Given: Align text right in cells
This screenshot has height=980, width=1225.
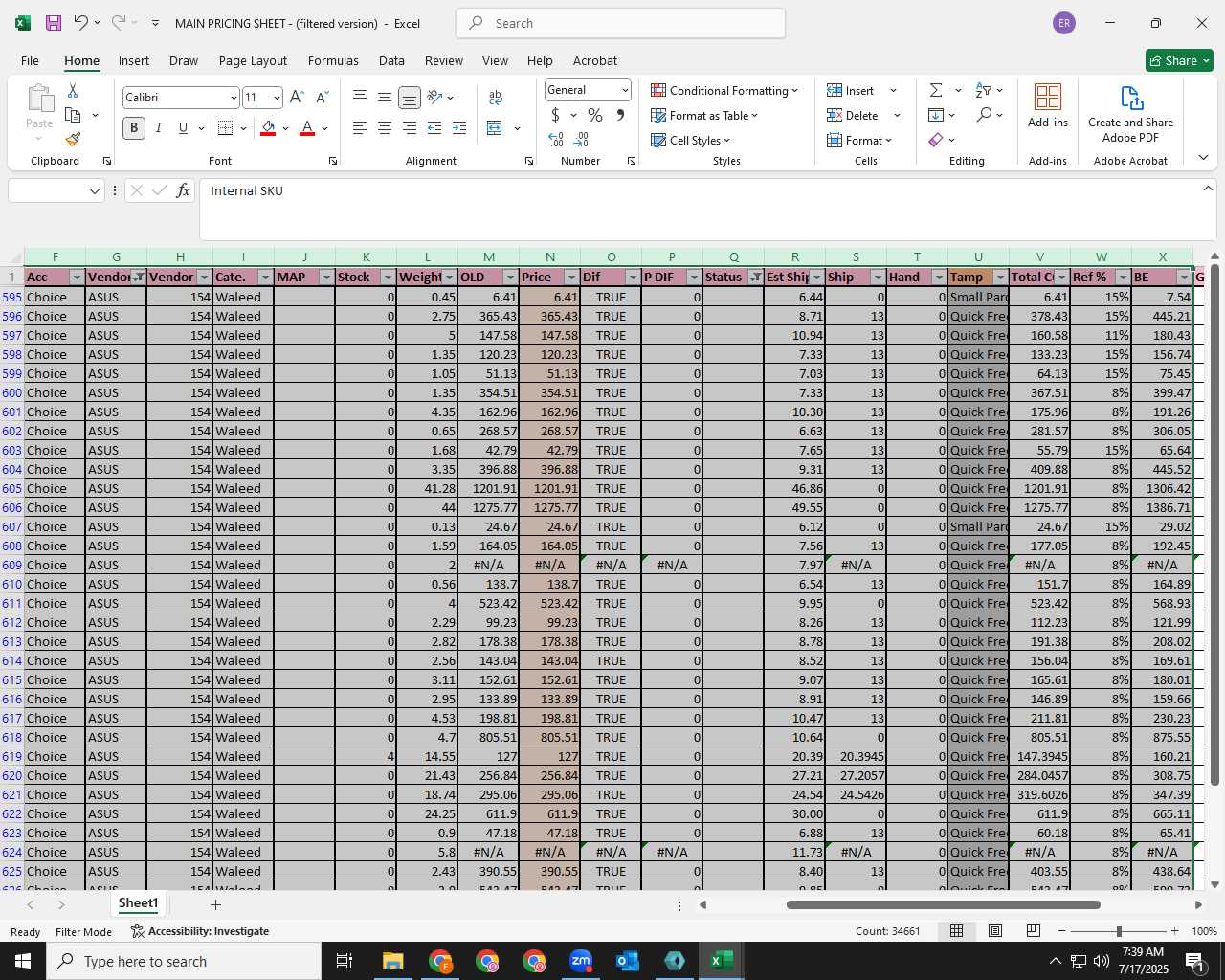Looking at the screenshot, I should click(x=410, y=128).
